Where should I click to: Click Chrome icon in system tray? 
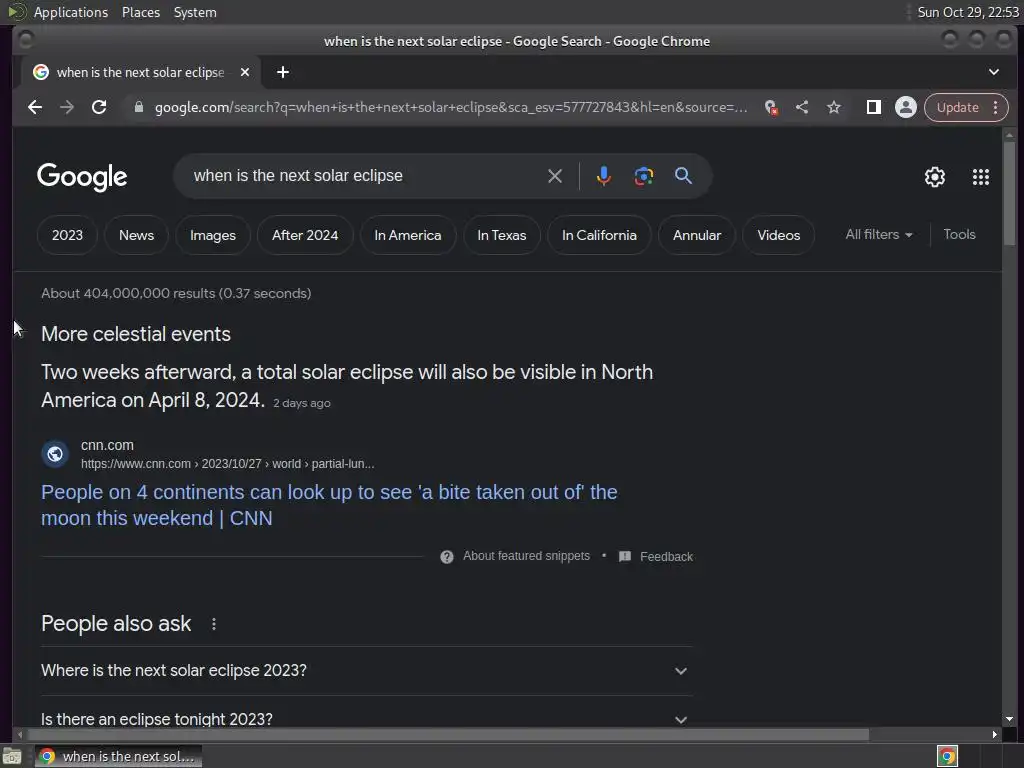(947, 756)
